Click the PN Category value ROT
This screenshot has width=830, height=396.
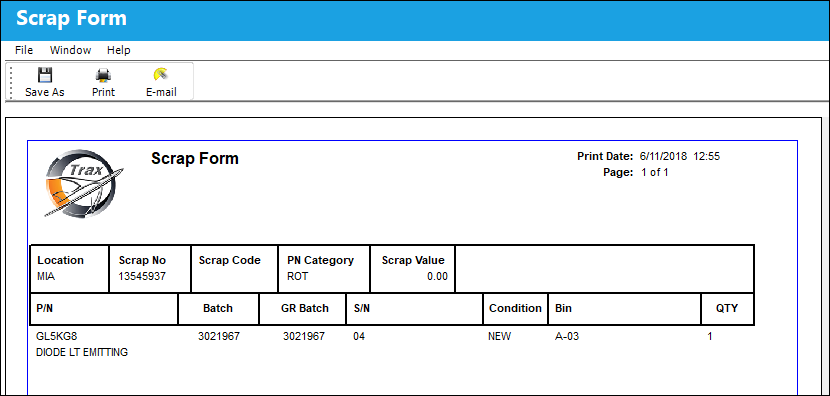[297, 276]
